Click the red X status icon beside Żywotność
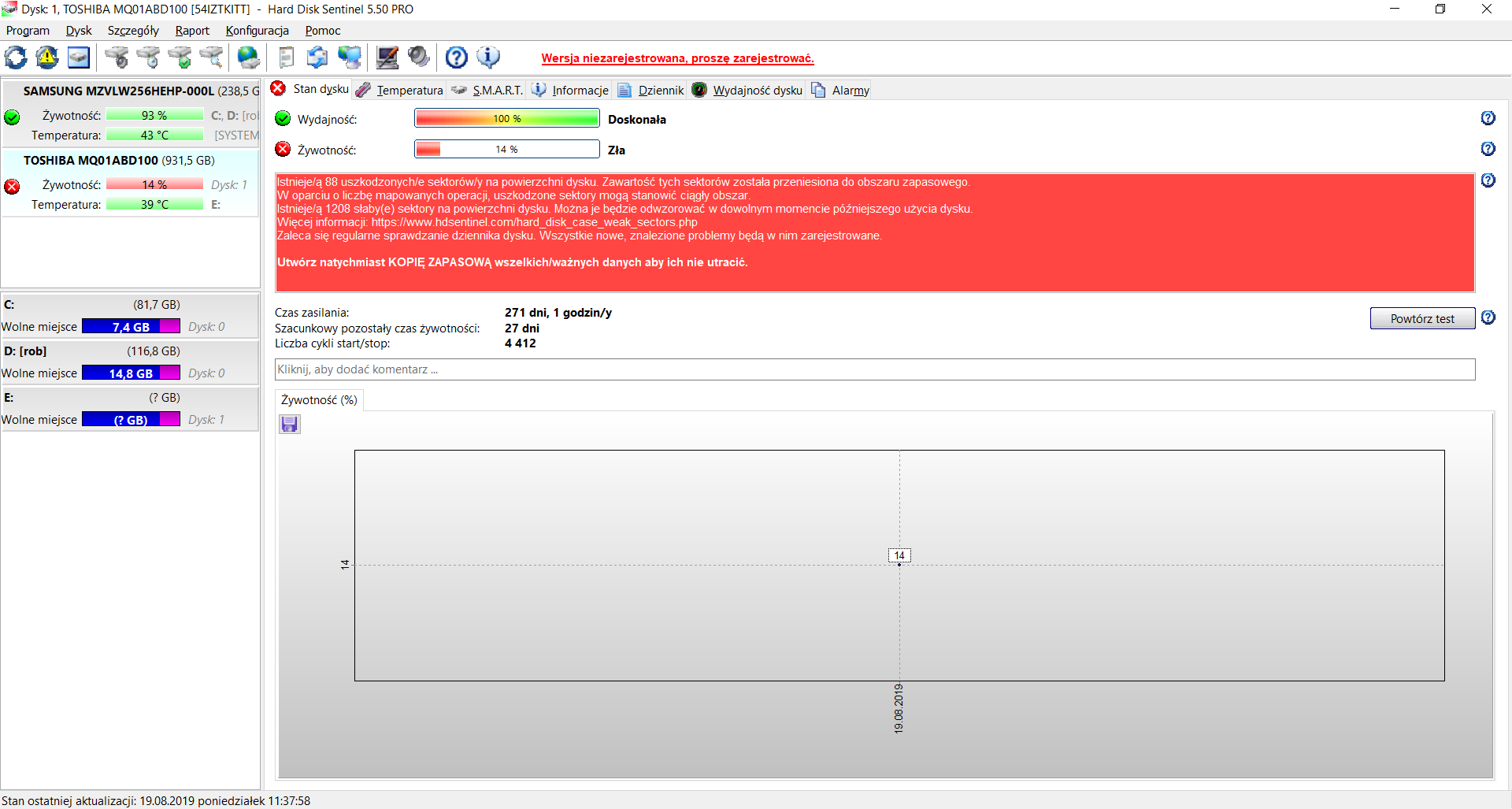Viewport: 1512px width, 809px height. (x=283, y=149)
